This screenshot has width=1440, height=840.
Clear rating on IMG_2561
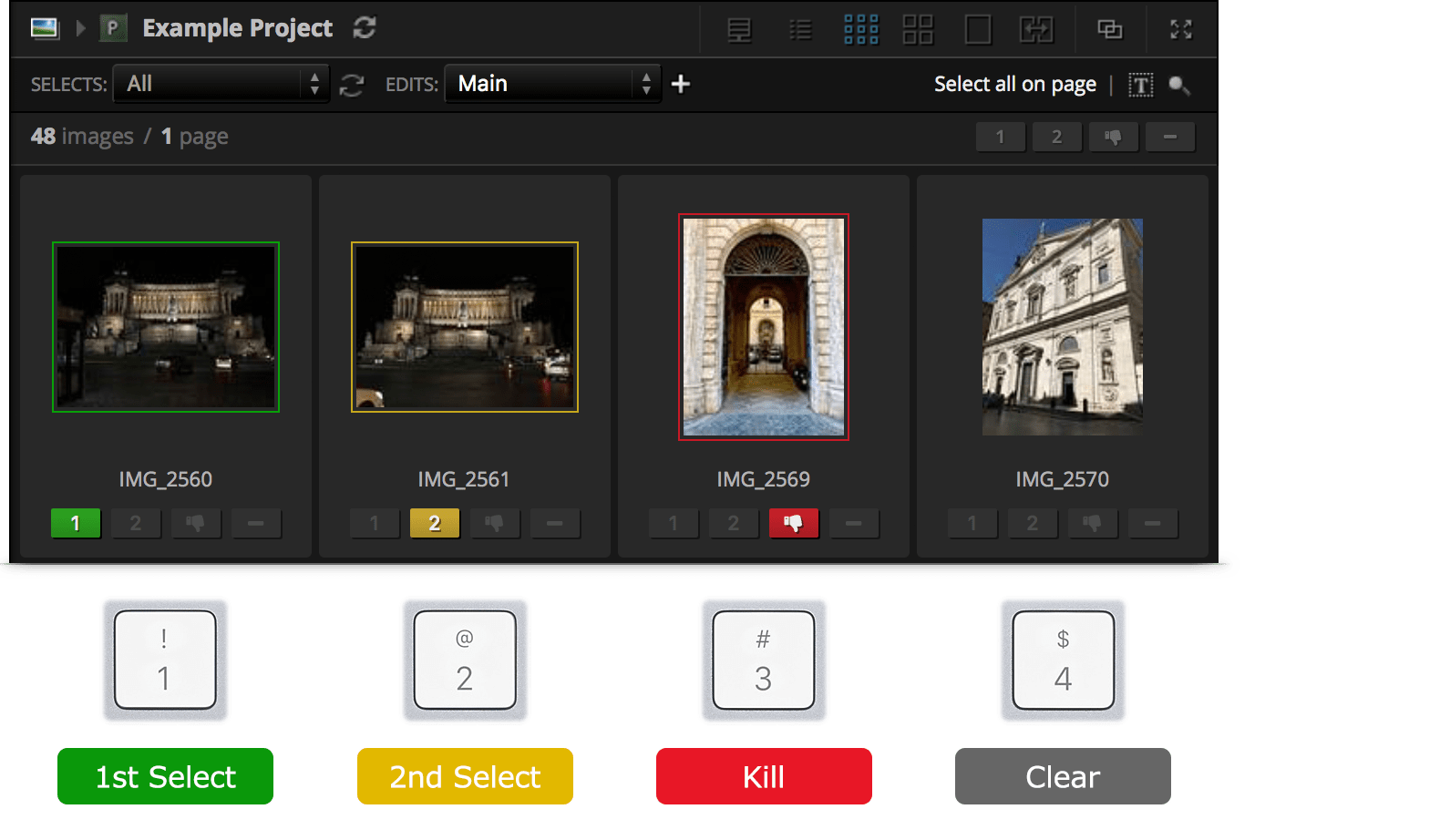click(x=555, y=524)
